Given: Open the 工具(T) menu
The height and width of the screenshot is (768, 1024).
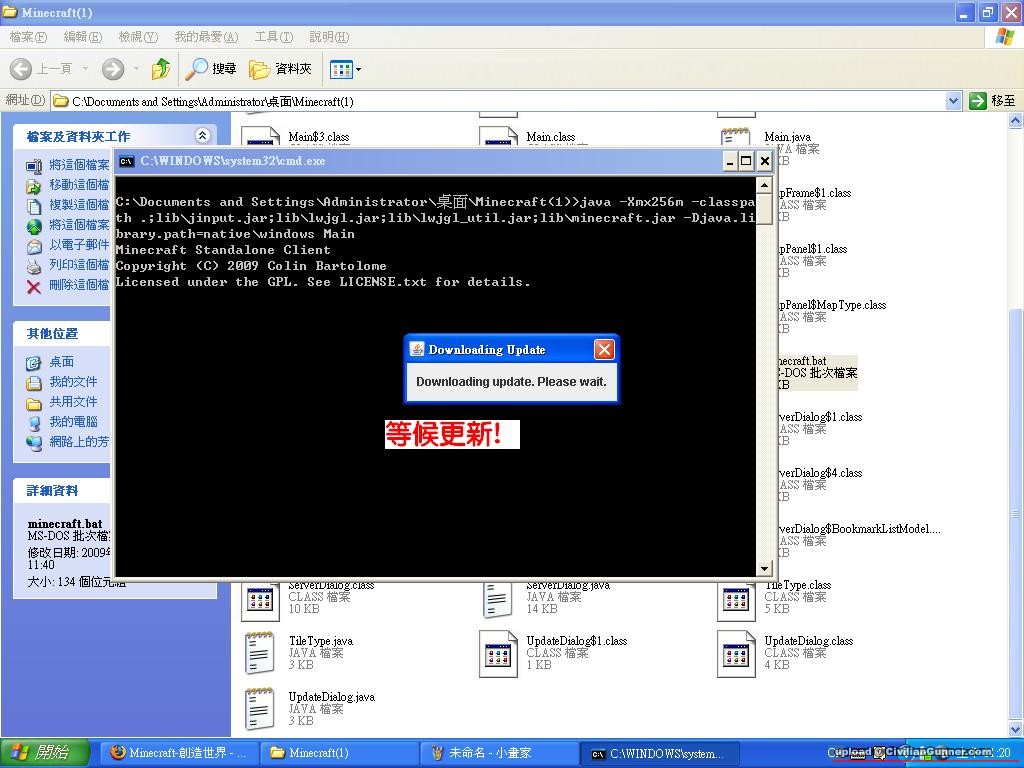Looking at the screenshot, I should pos(273,37).
